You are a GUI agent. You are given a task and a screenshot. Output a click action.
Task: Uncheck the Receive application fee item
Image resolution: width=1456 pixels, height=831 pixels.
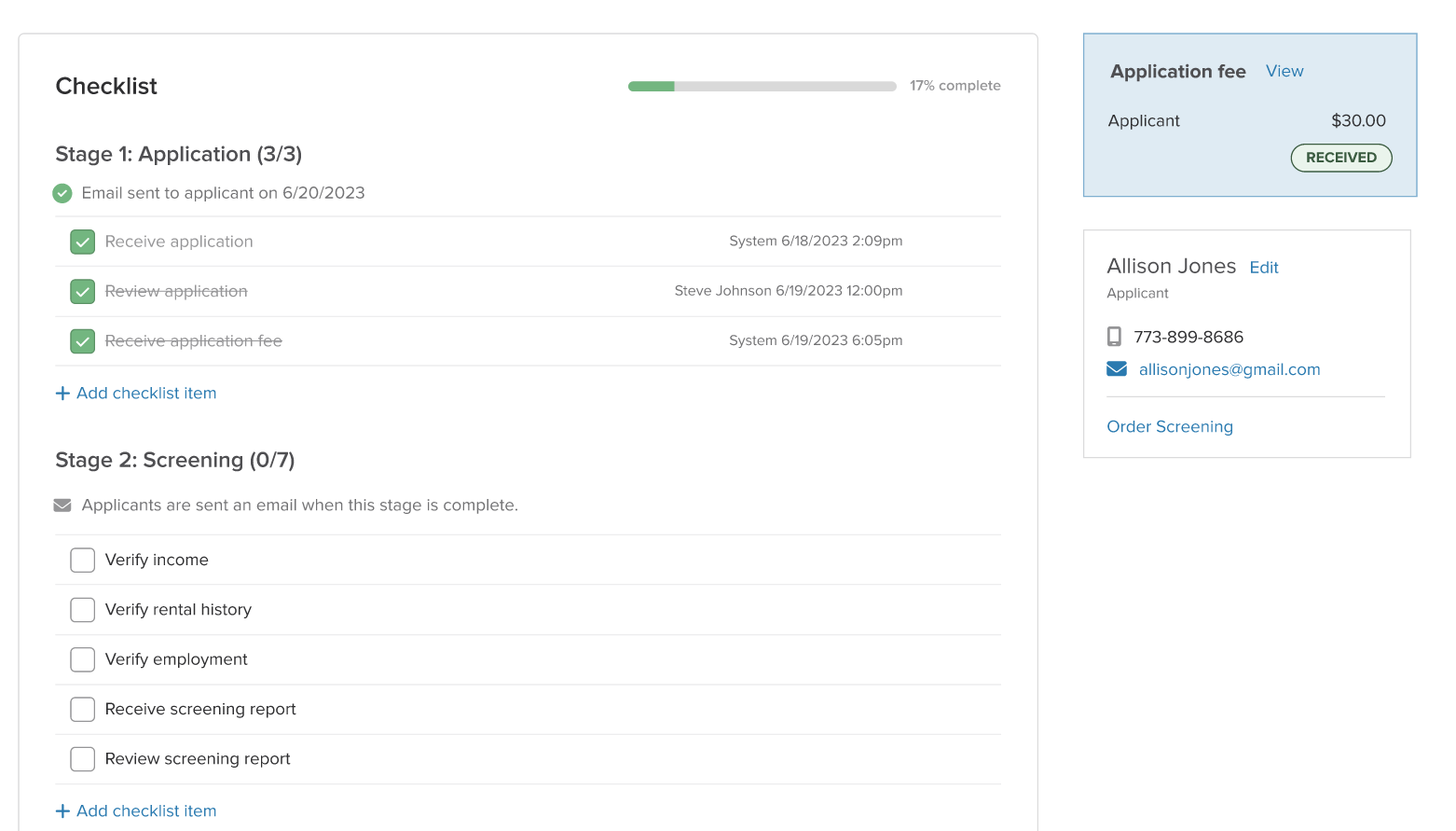[82, 340]
